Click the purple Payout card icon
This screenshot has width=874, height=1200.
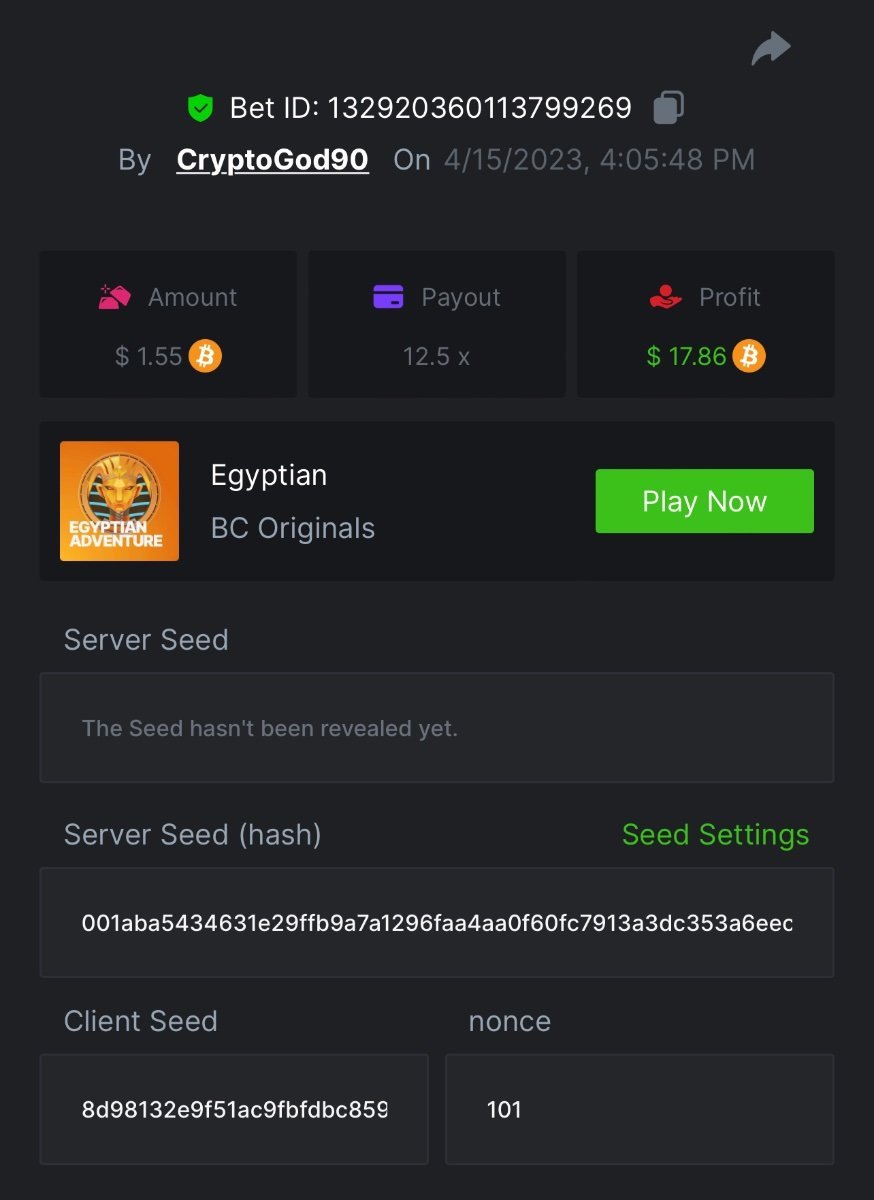[388, 297]
